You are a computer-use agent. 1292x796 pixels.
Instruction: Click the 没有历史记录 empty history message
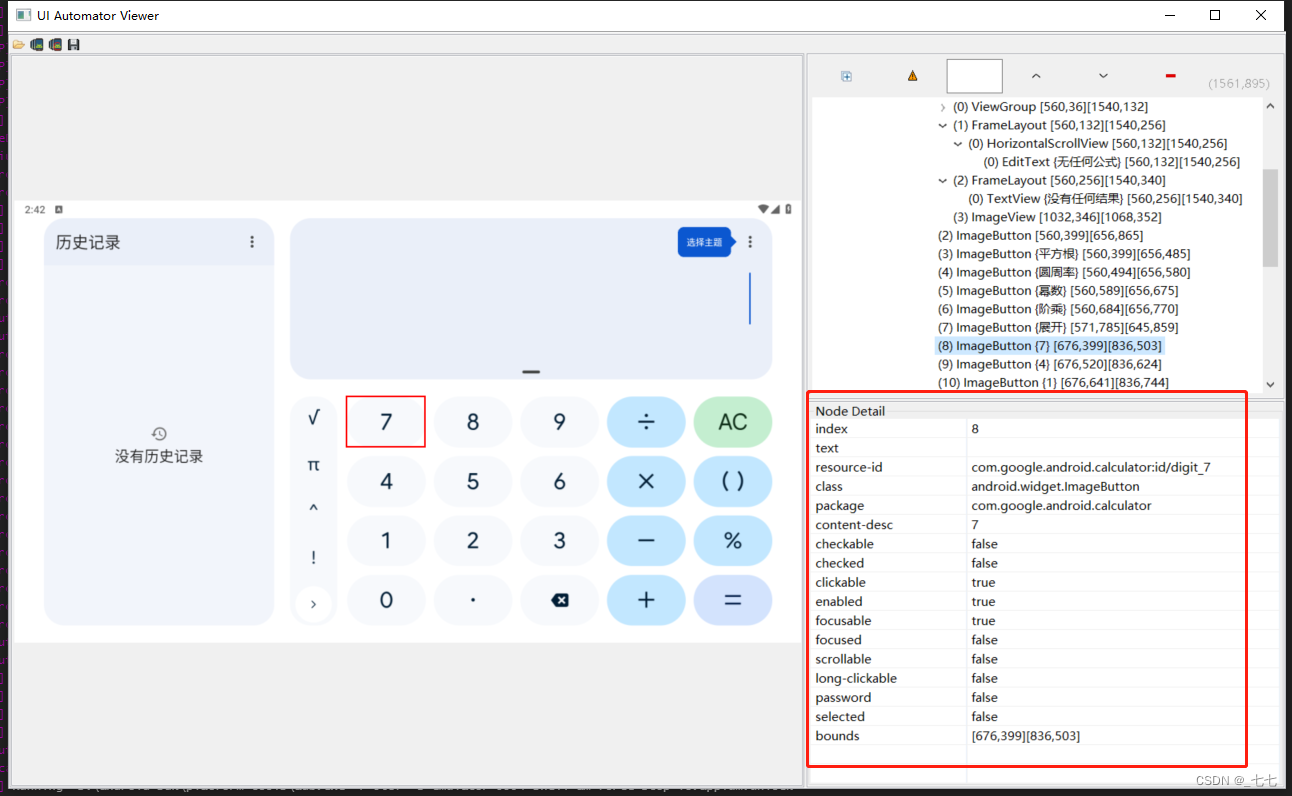point(159,456)
